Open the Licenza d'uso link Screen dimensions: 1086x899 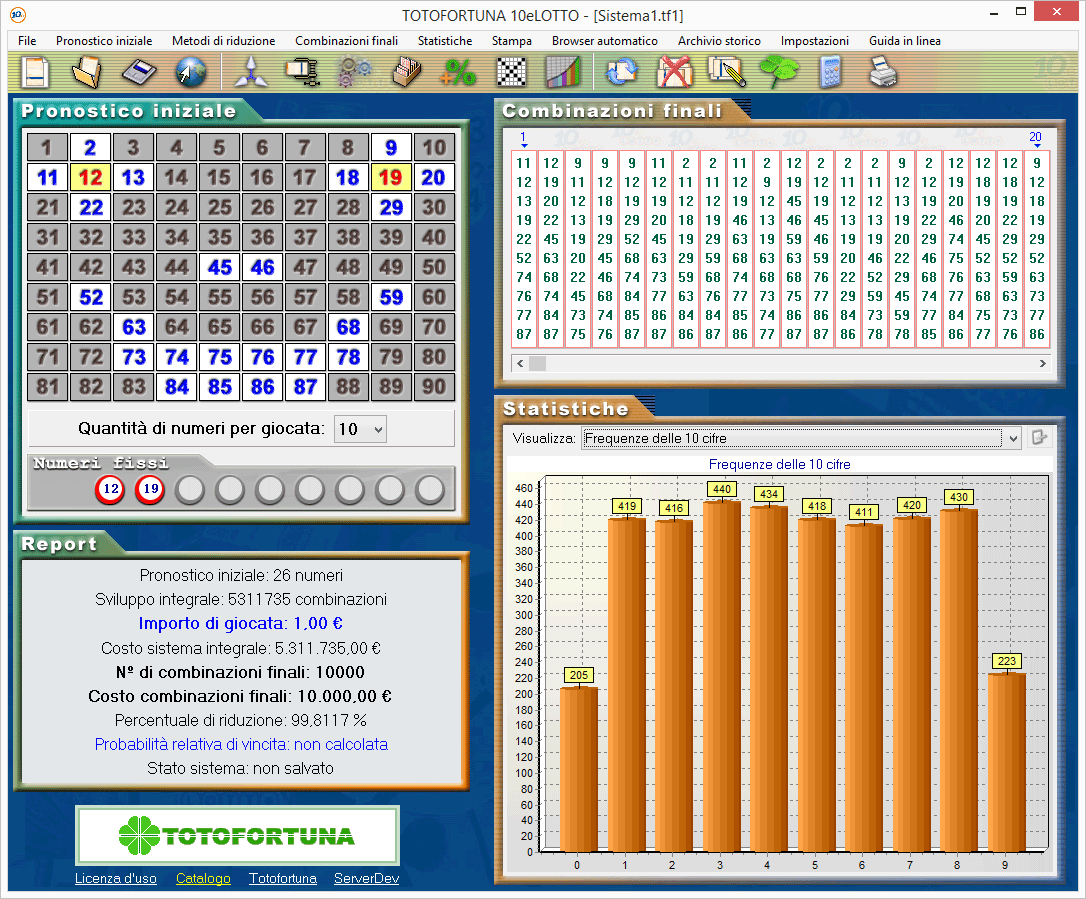tap(116, 879)
